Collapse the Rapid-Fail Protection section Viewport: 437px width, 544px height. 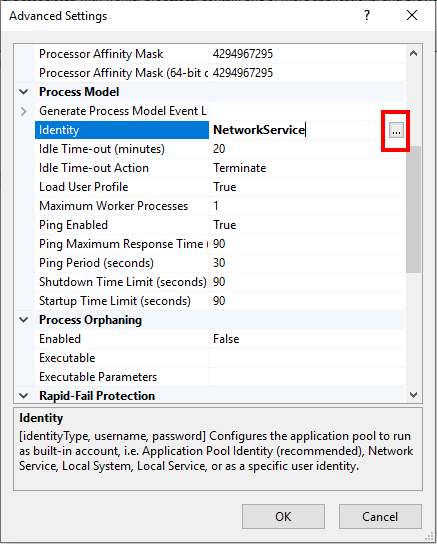[24, 396]
